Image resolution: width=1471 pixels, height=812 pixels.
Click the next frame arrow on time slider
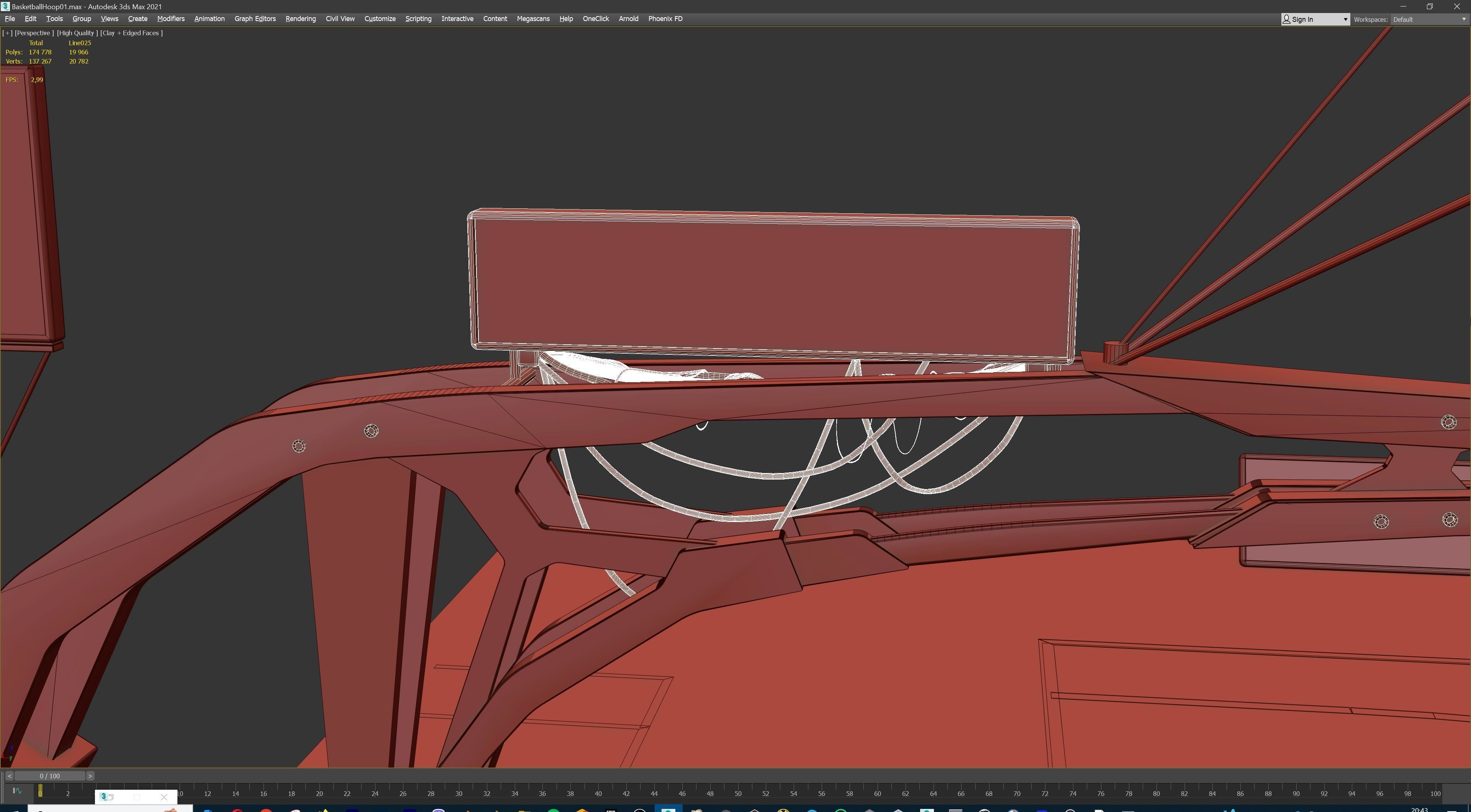[x=90, y=776]
